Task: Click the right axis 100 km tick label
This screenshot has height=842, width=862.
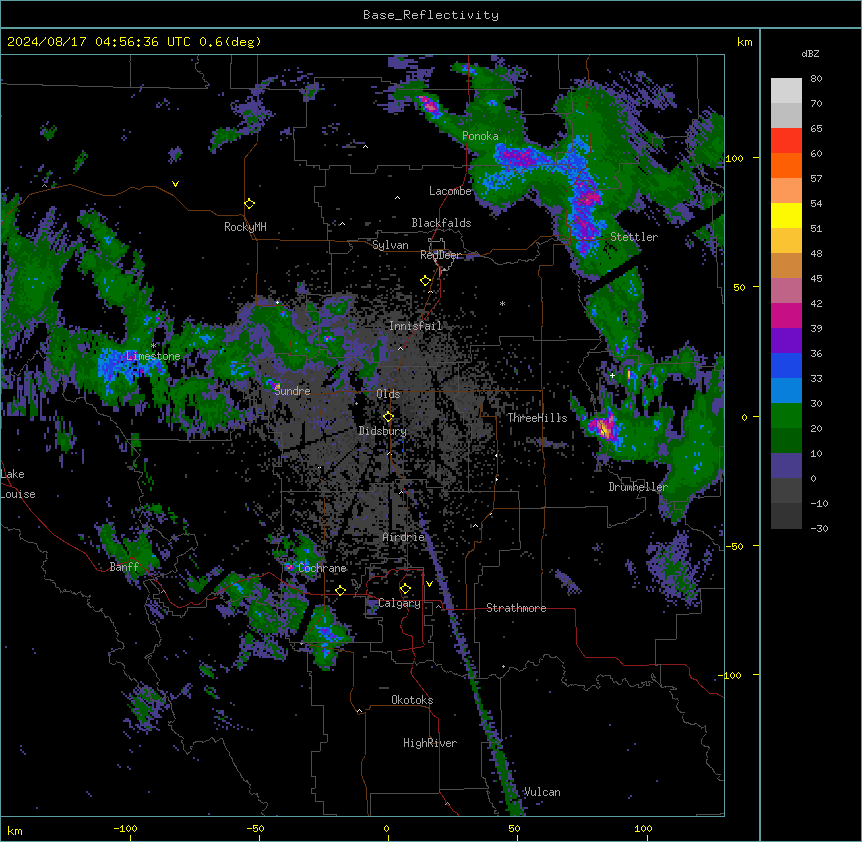Action: click(734, 158)
